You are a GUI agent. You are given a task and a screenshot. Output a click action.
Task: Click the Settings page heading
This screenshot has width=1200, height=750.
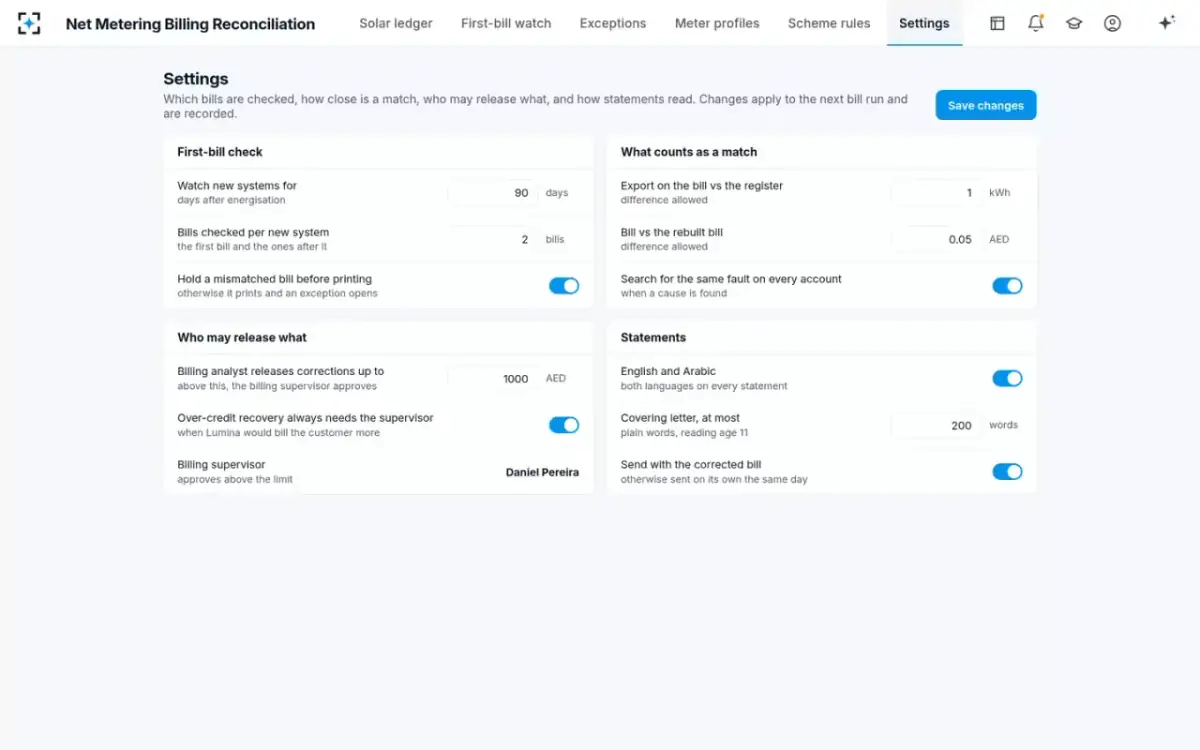coord(196,79)
